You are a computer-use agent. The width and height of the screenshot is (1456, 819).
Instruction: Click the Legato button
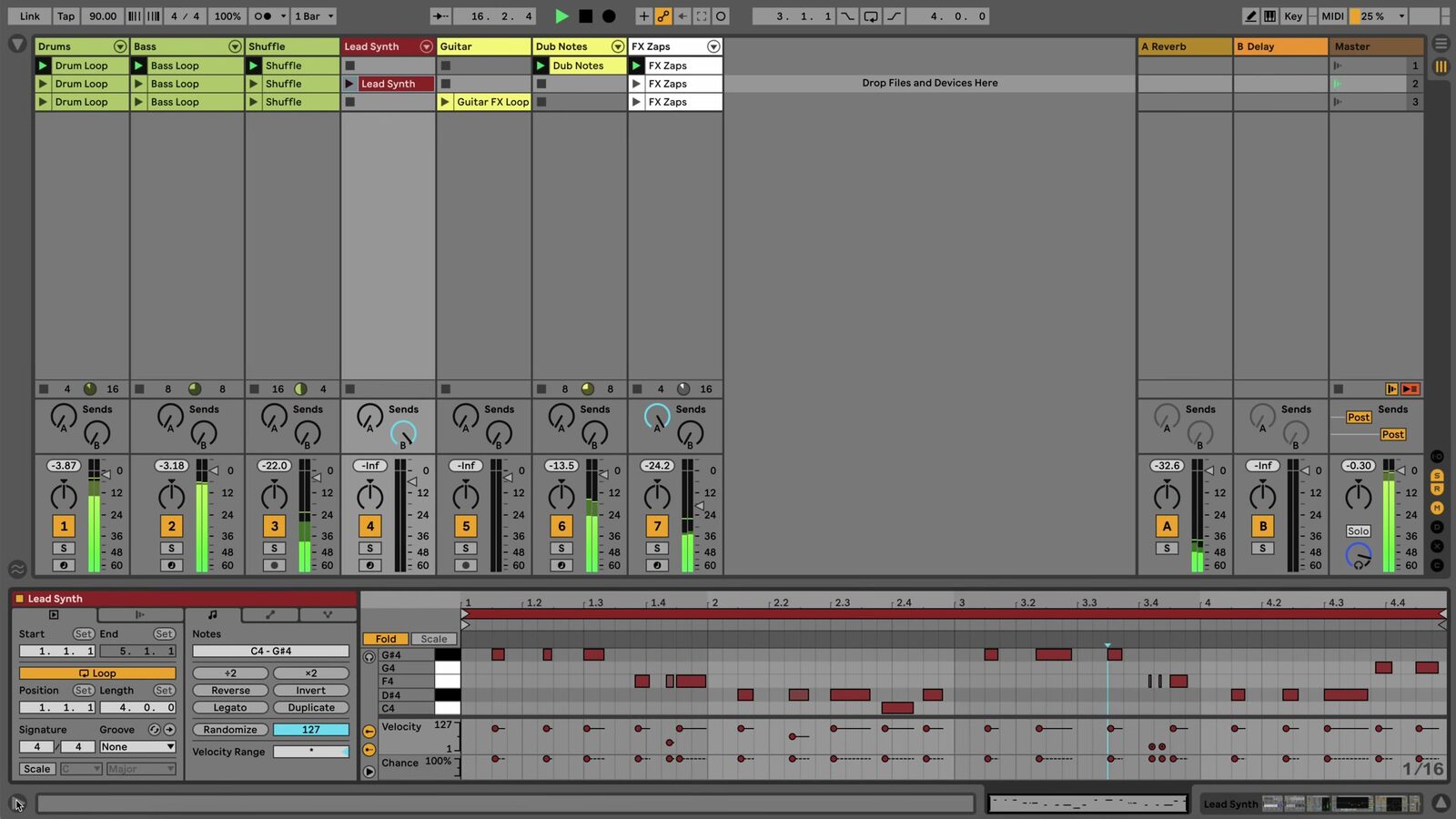tap(230, 708)
